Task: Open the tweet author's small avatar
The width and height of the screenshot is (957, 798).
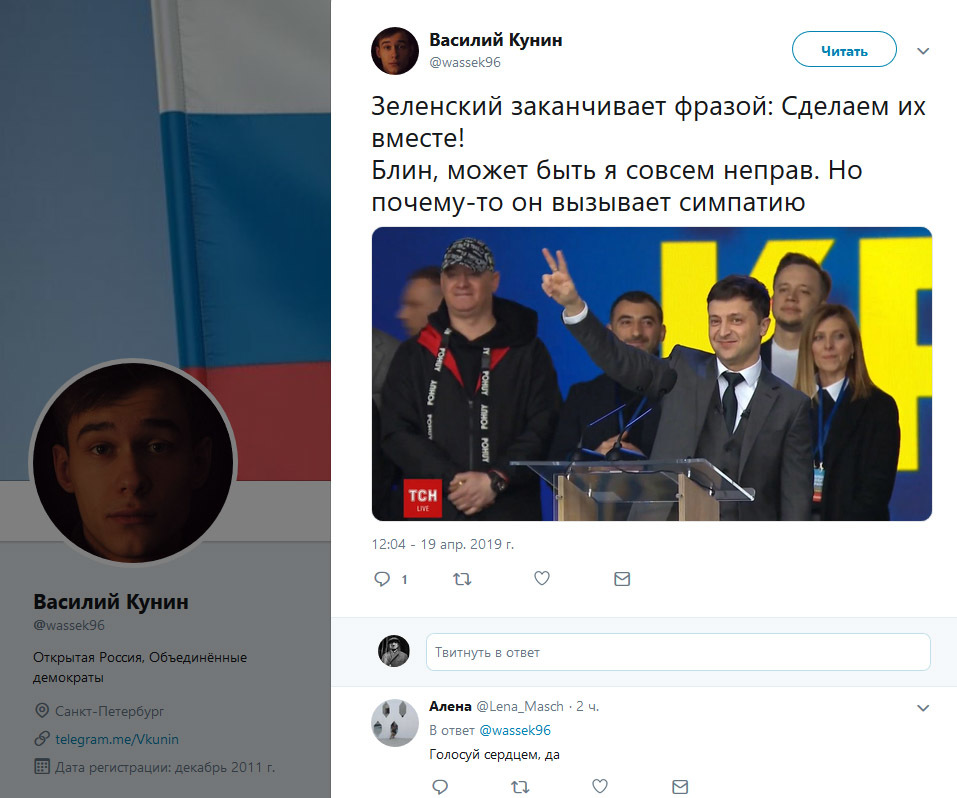Action: tap(395, 51)
